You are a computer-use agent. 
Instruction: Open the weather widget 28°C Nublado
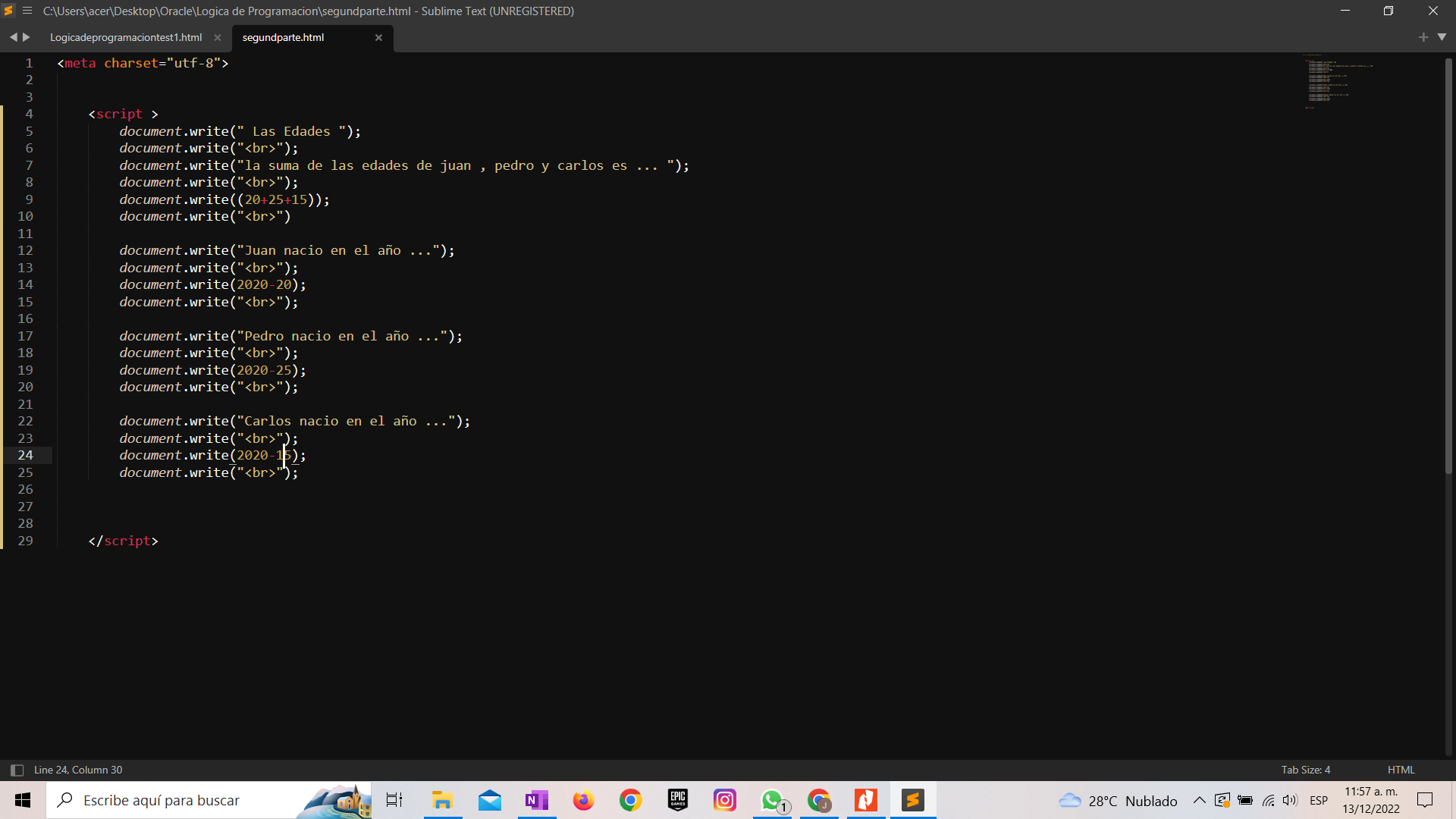pos(1119,801)
